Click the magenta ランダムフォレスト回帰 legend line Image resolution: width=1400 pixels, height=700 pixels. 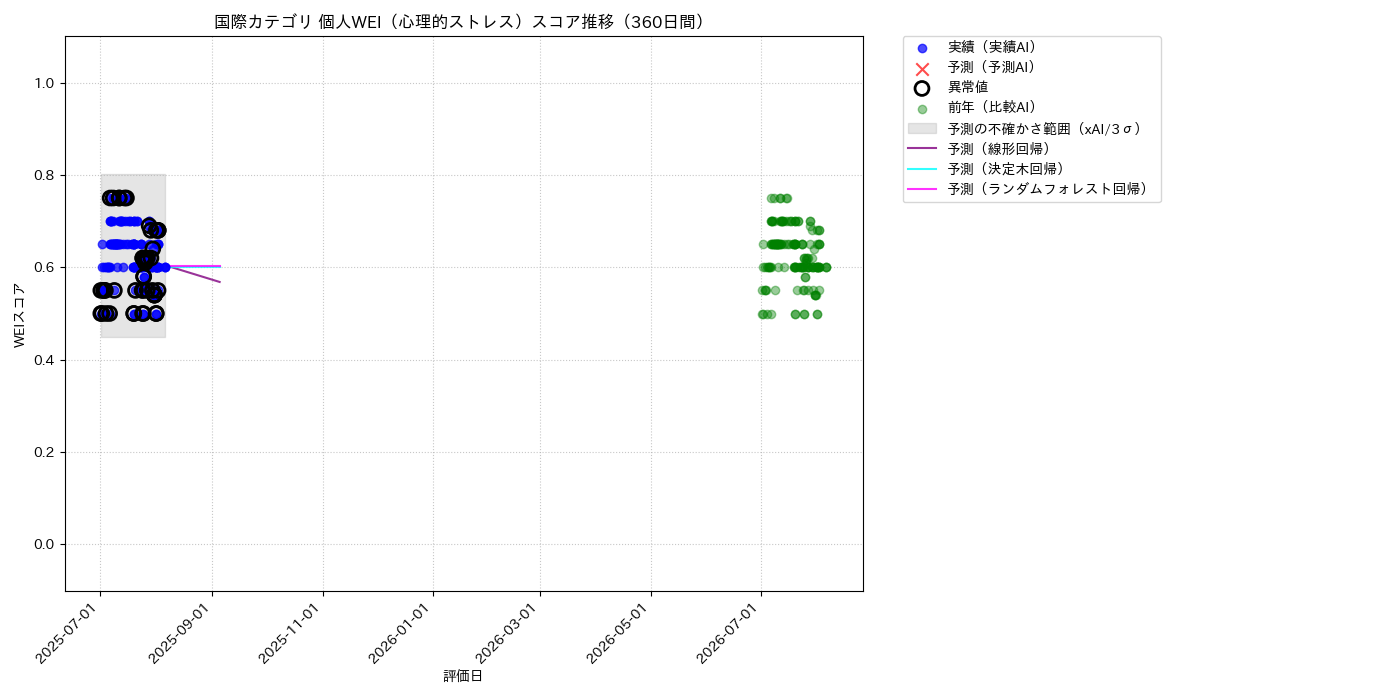922,189
